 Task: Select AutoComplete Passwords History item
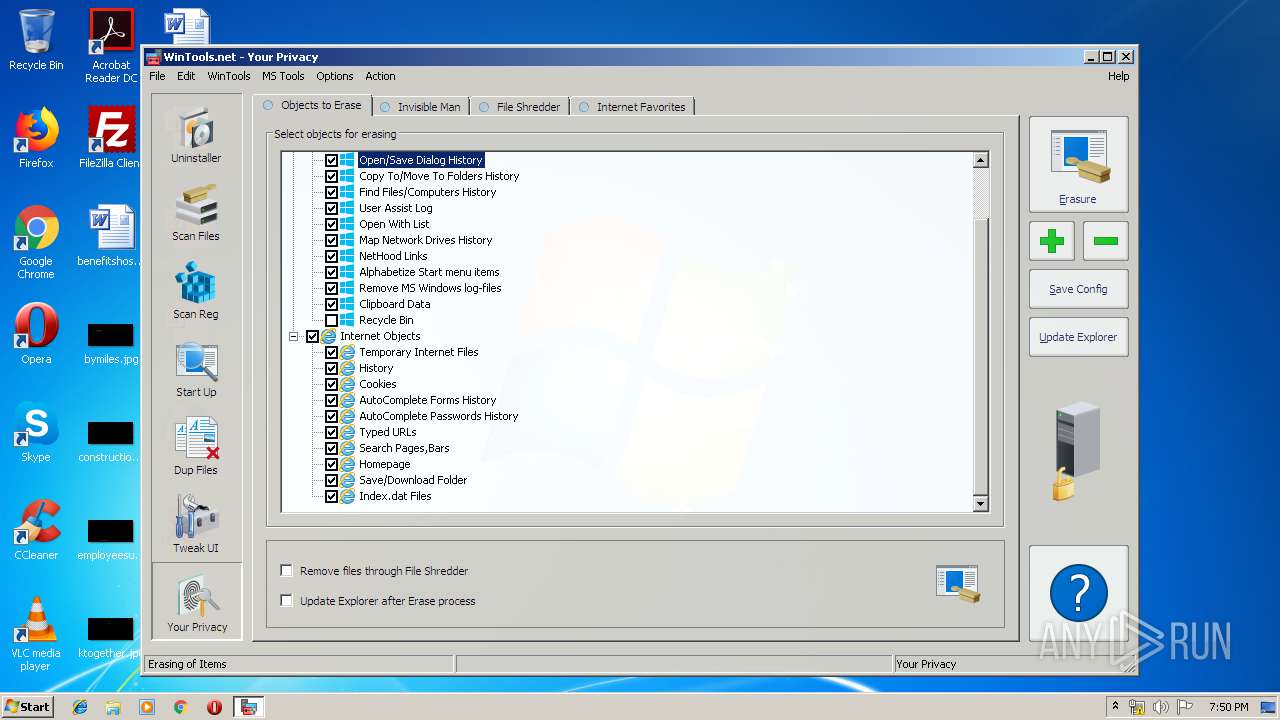click(439, 416)
